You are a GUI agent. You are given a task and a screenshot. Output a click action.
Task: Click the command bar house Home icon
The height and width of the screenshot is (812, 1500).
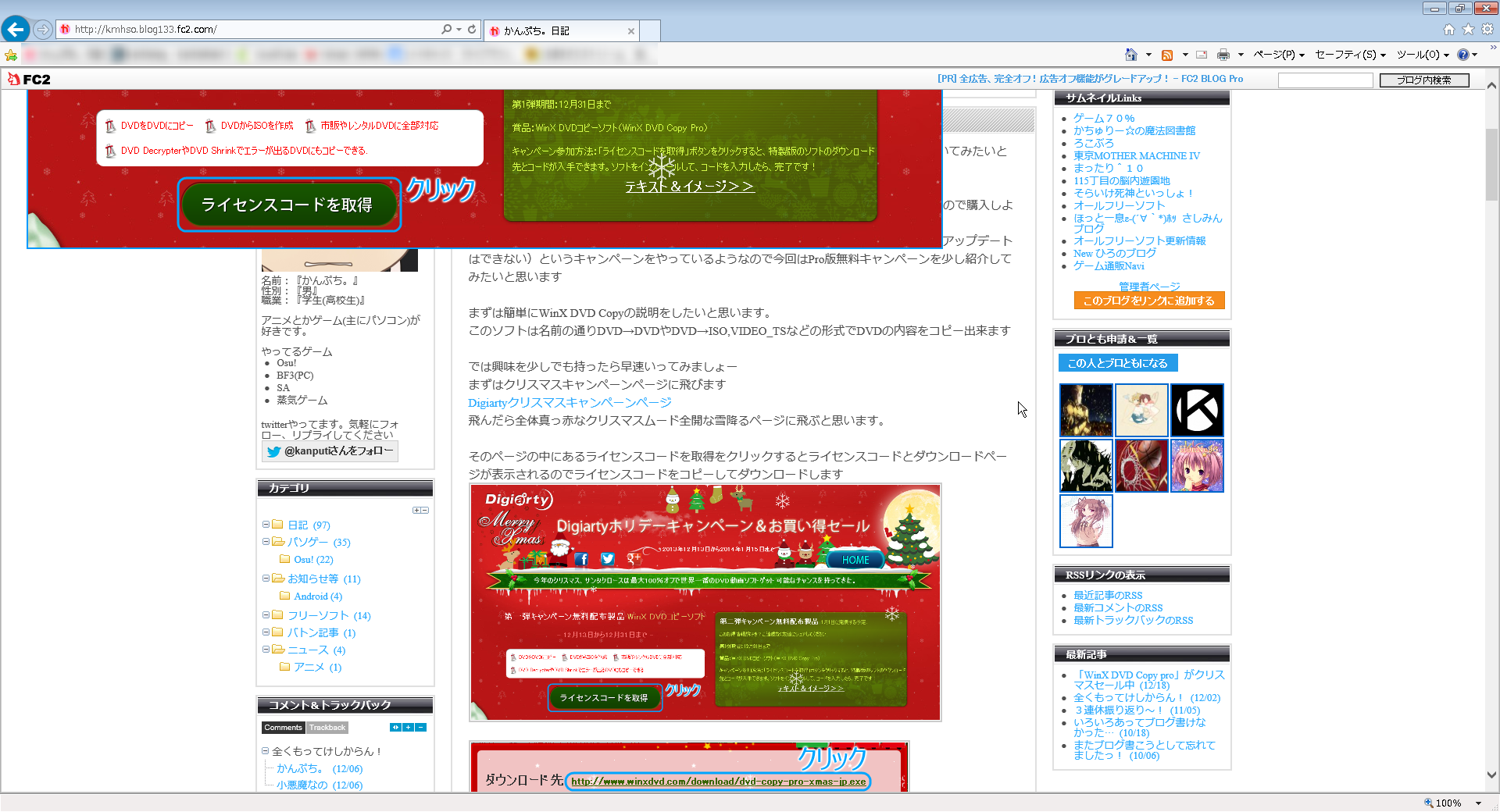point(1130,55)
